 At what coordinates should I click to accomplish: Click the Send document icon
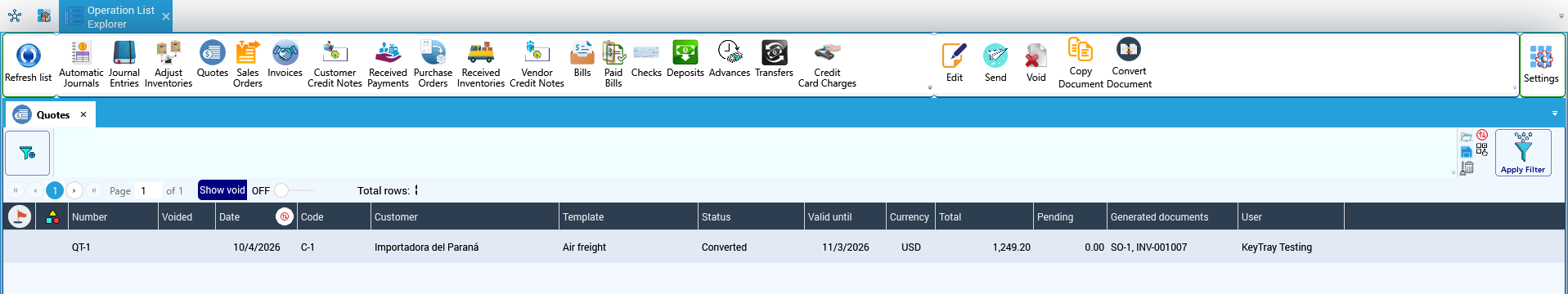[x=995, y=56]
